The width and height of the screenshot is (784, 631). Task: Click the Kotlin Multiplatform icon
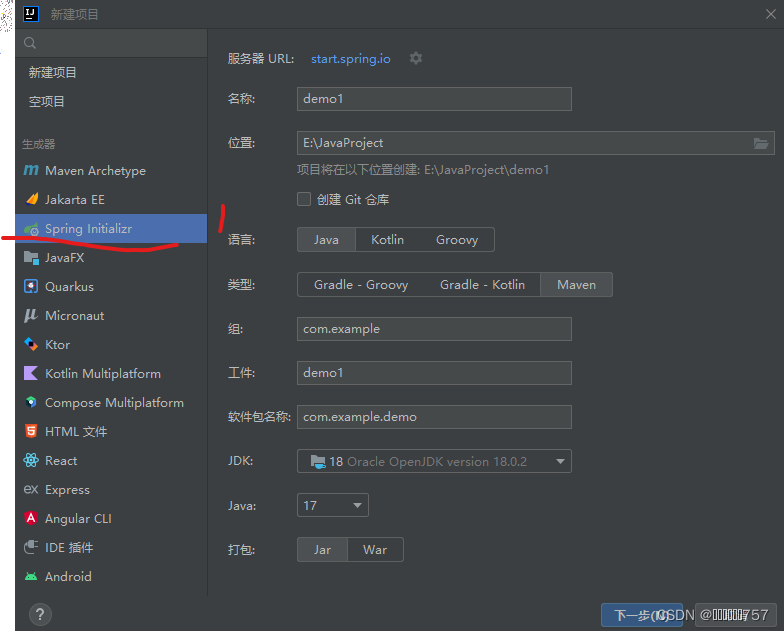pos(31,374)
